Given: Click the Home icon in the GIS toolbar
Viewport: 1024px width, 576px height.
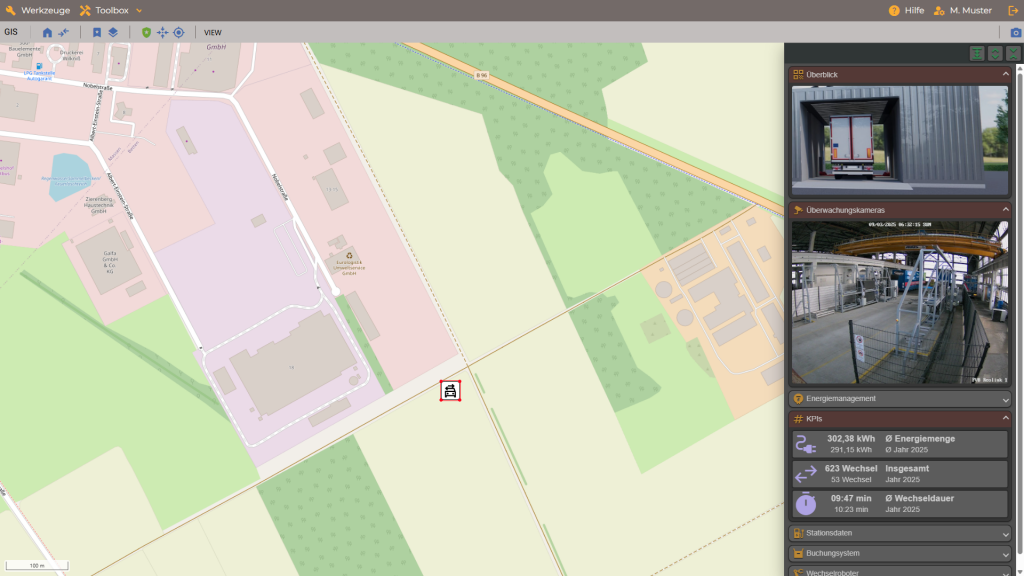Looking at the screenshot, I should [47, 32].
